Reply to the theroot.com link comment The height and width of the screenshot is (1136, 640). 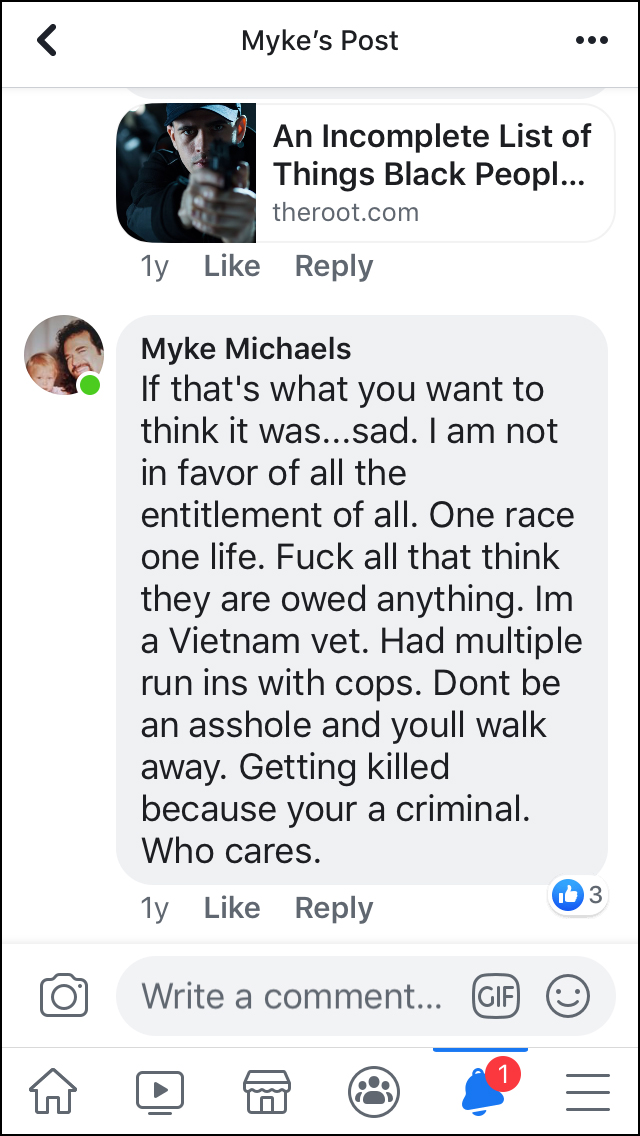[334, 266]
